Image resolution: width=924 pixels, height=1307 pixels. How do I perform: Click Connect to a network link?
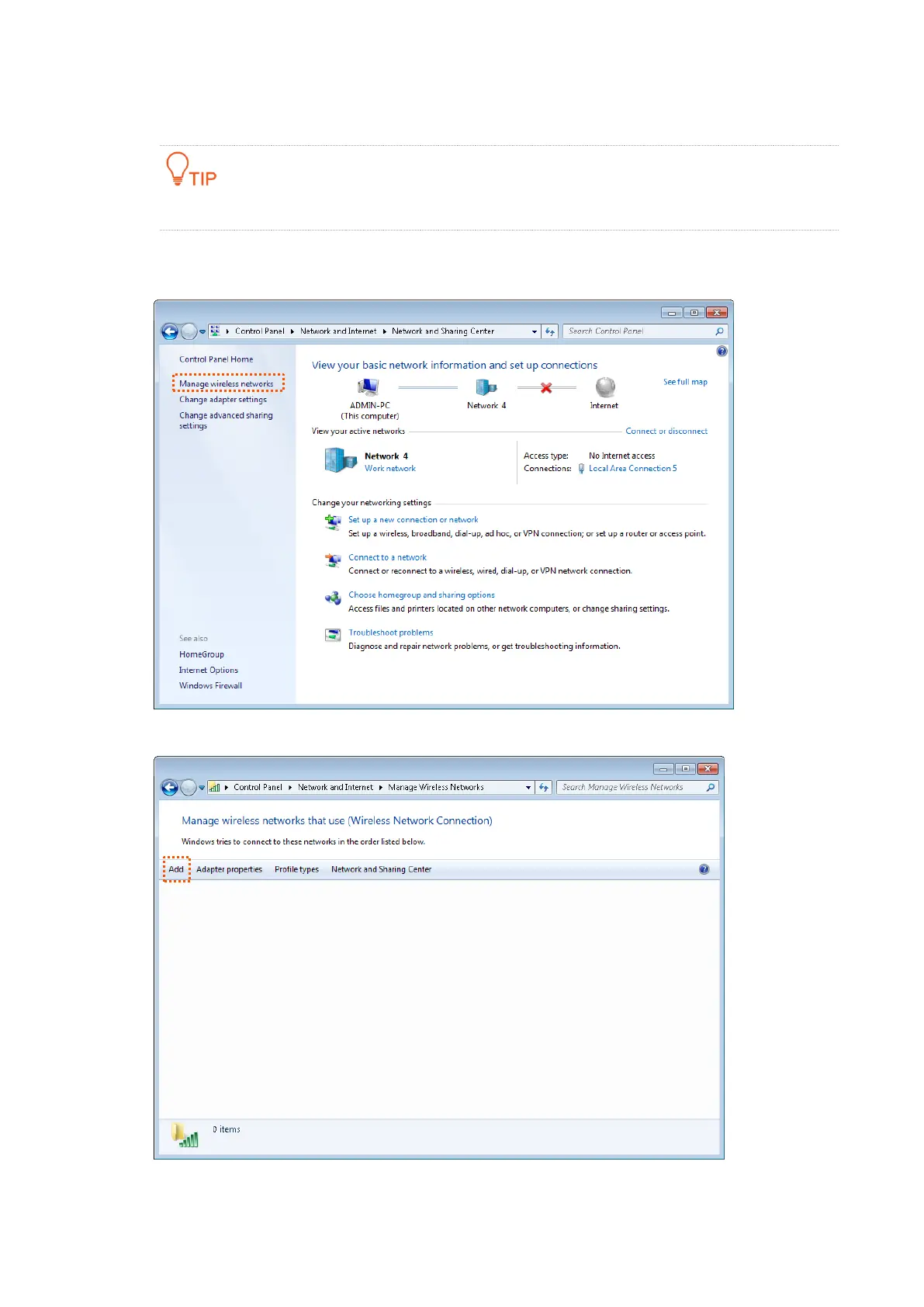pyautogui.click(x=387, y=558)
